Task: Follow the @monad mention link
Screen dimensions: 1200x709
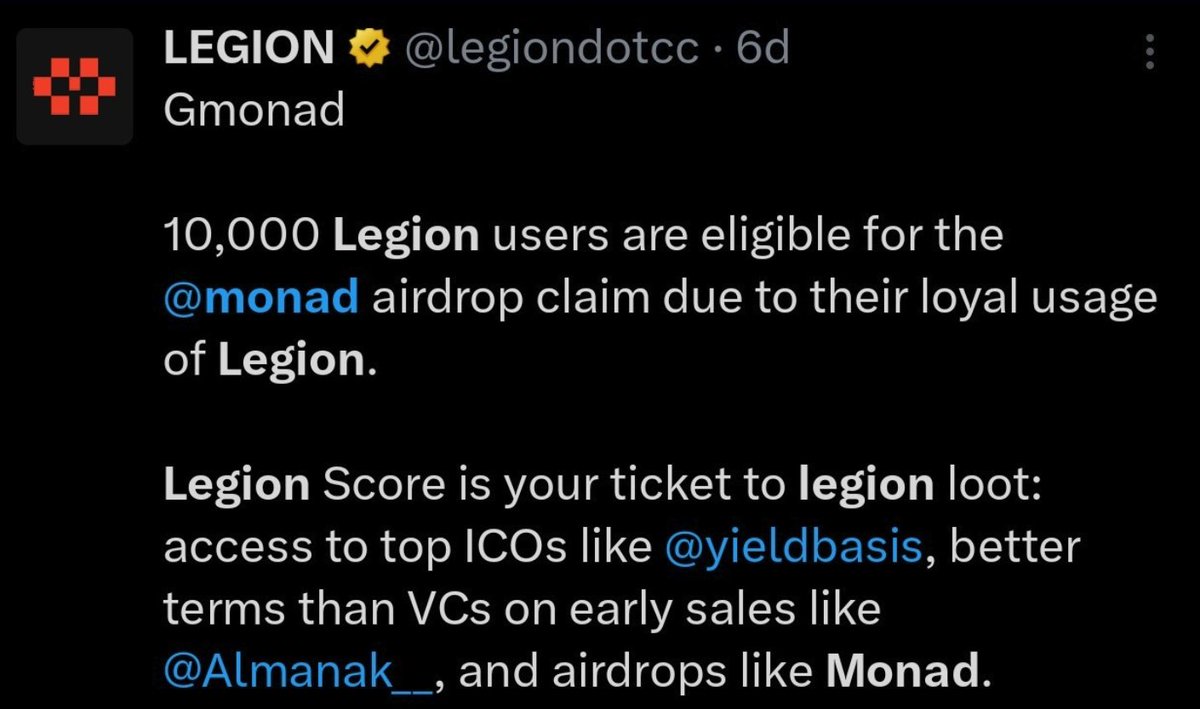Action: click(261, 298)
